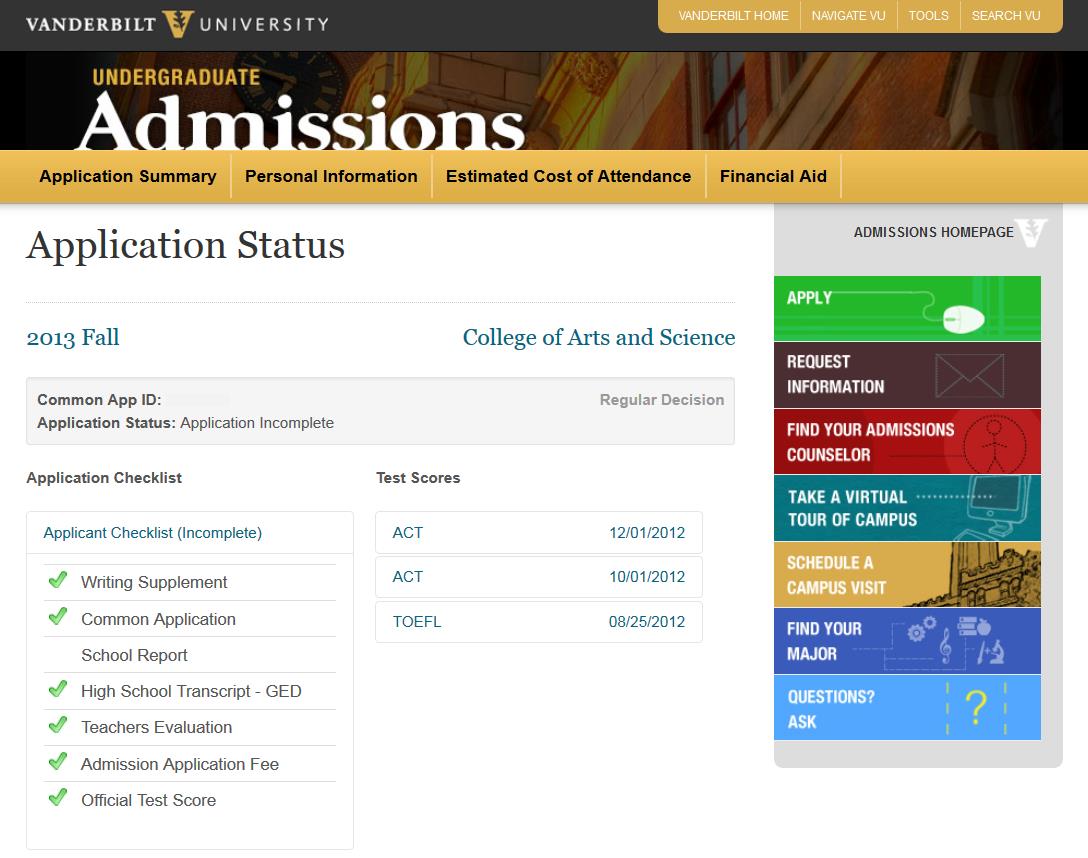This screenshot has width=1088, height=858.
Task: Open the Financial Aid tab
Action: click(773, 176)
